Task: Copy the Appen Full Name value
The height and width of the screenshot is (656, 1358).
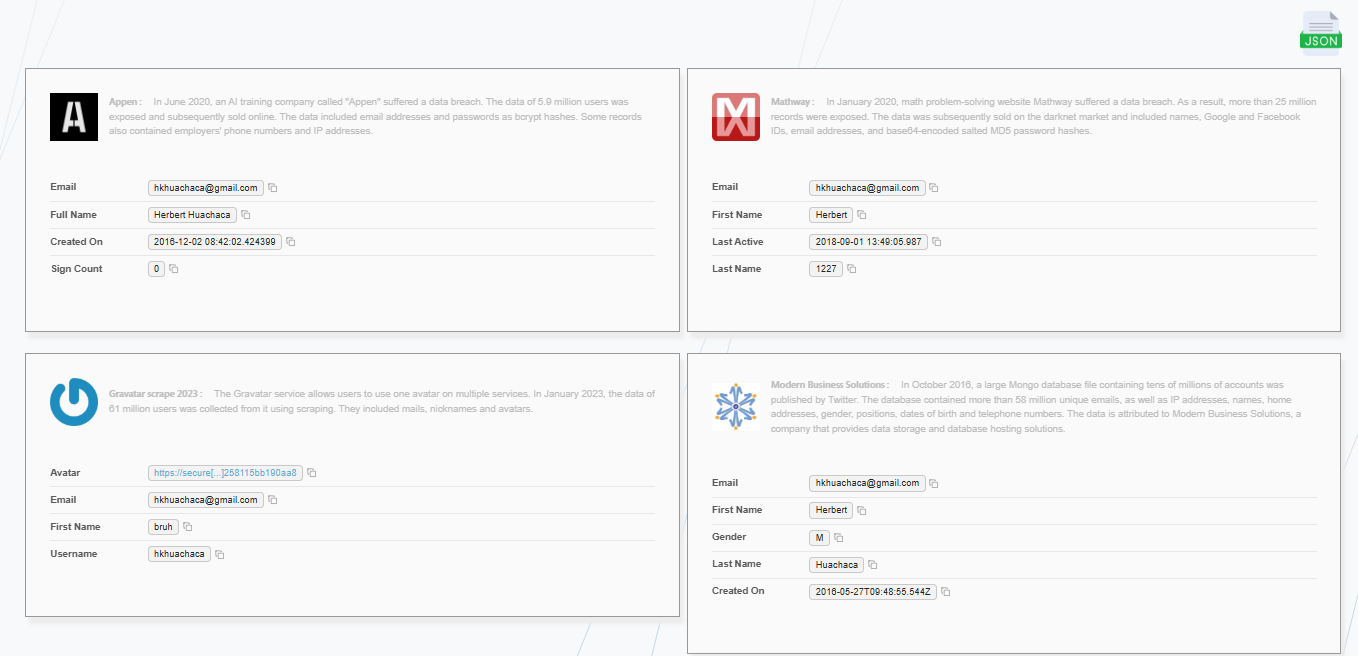Action: coord(246,215)
